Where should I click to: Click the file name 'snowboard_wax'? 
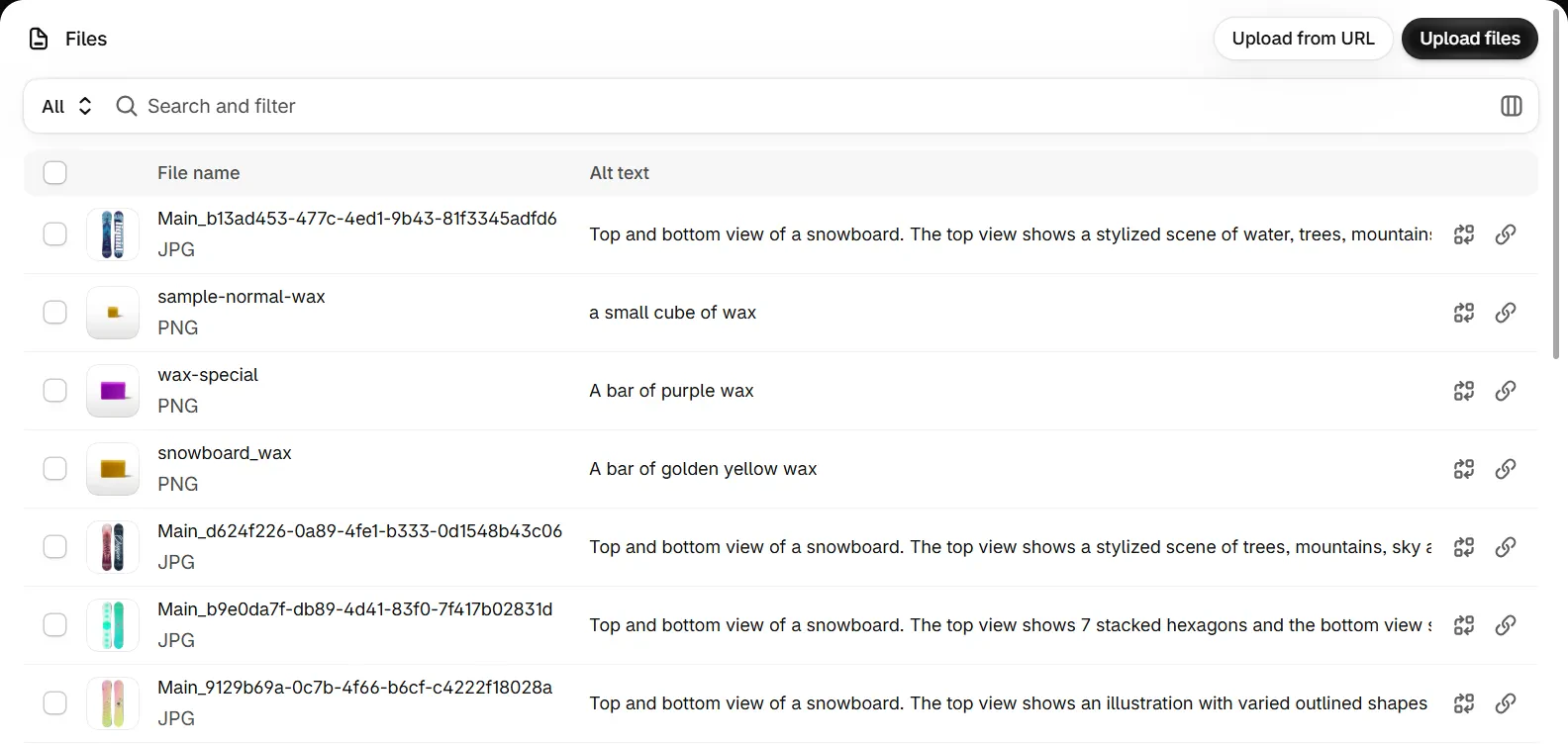point(225,453)
